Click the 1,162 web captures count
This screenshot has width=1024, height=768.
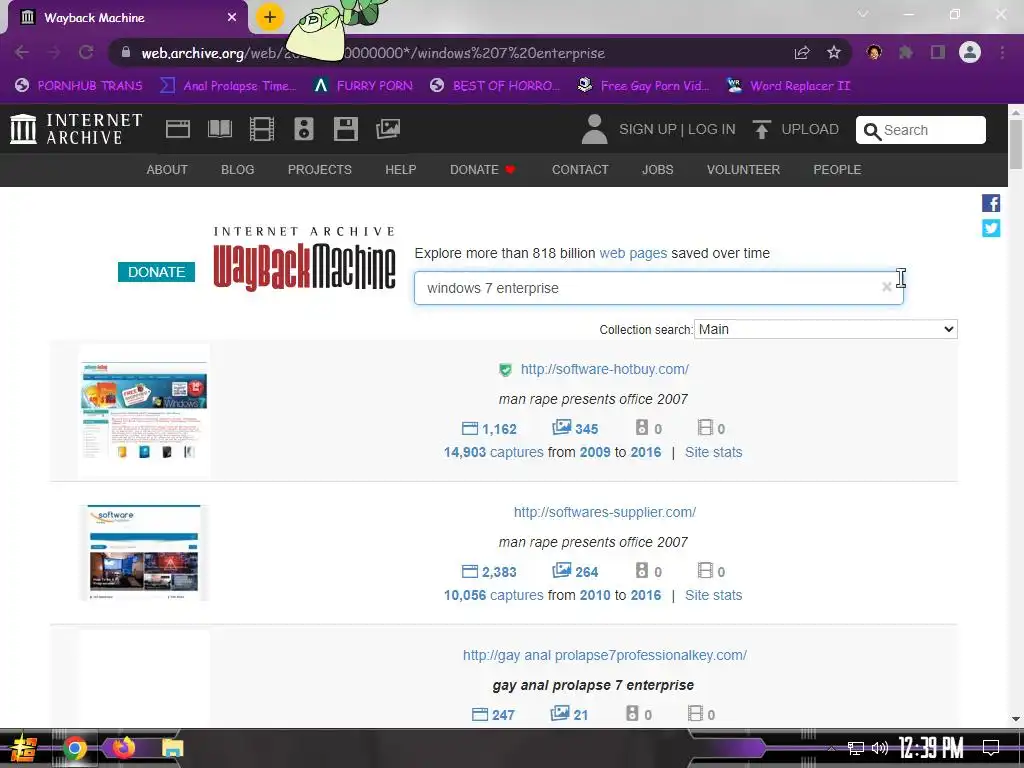(x=489, y=429)
